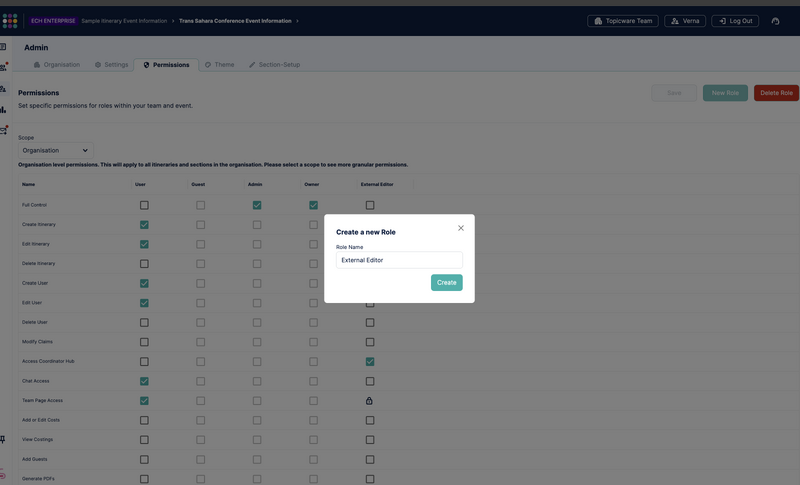Viewport: 800px width, 485px height.
Task: Check Delete User for External Editor
Action: [x=370, y=322]
